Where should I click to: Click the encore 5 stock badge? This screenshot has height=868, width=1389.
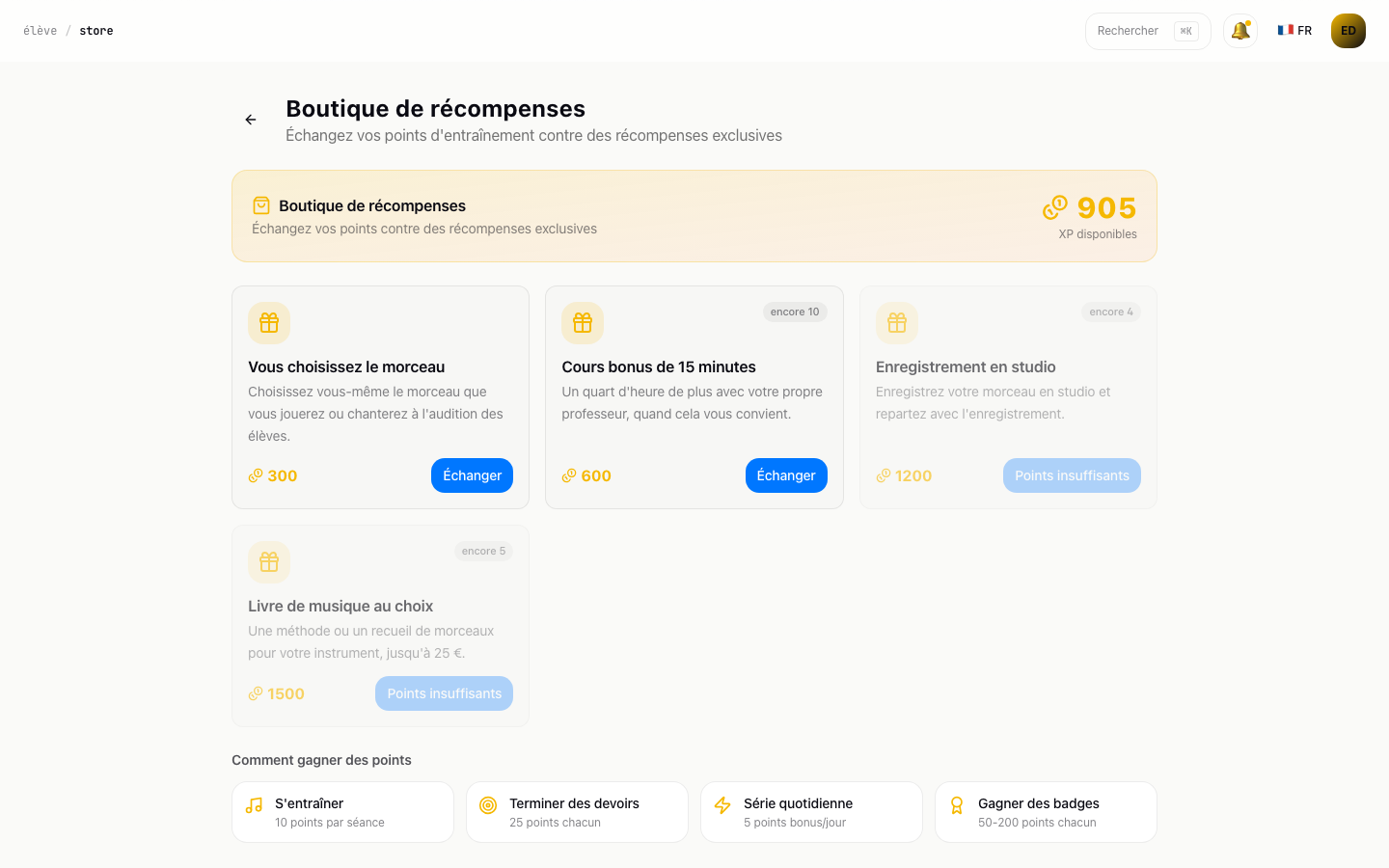coord(483,551)
